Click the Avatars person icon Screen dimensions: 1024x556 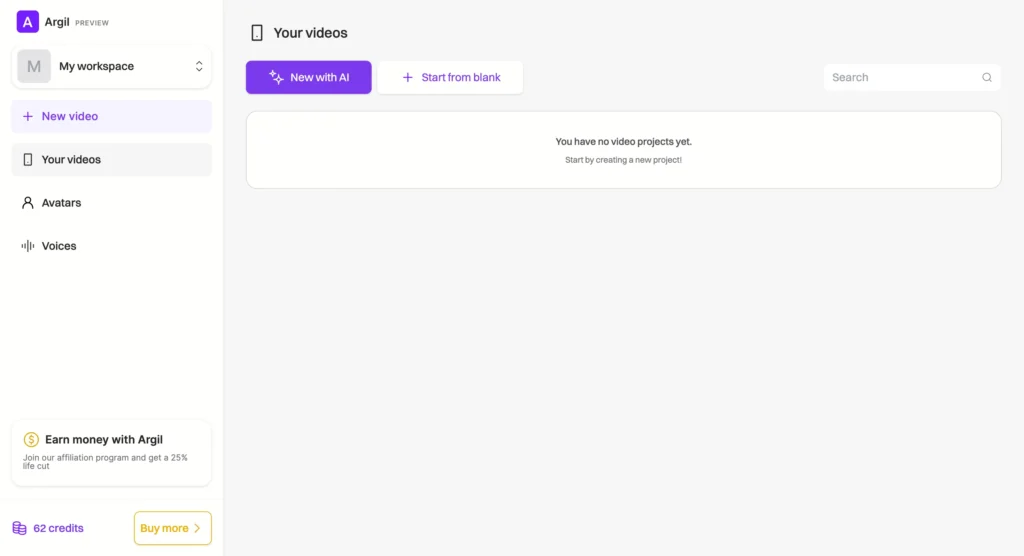click(27, 203)
